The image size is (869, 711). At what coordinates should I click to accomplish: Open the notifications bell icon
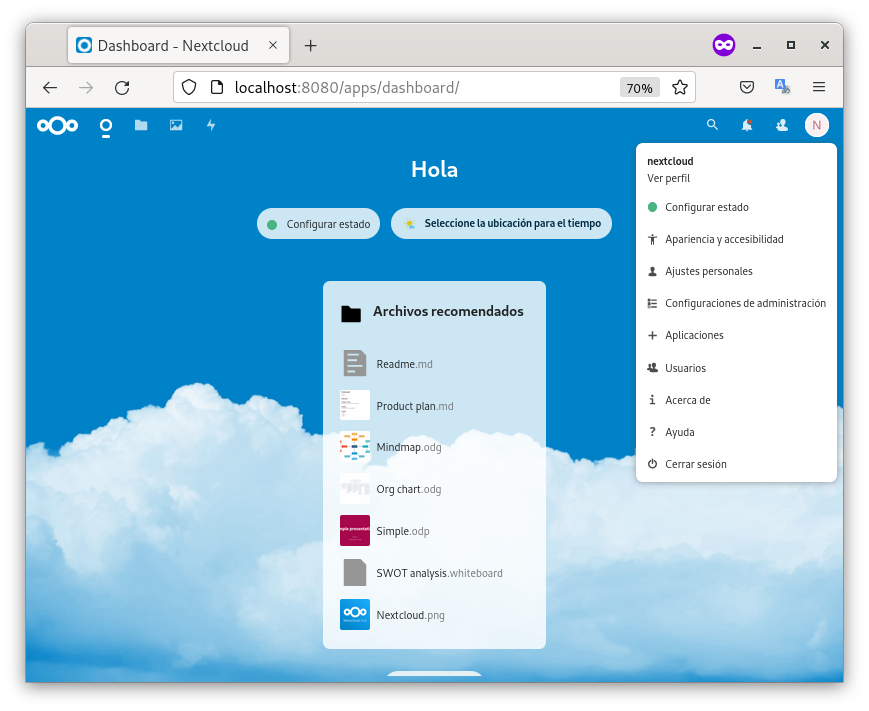point(747,125)
